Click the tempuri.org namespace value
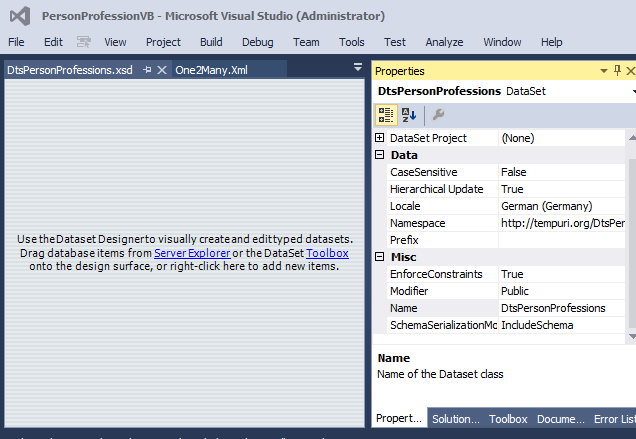Image resolution: width=636 pixels, height=439 pixels. 563,223
